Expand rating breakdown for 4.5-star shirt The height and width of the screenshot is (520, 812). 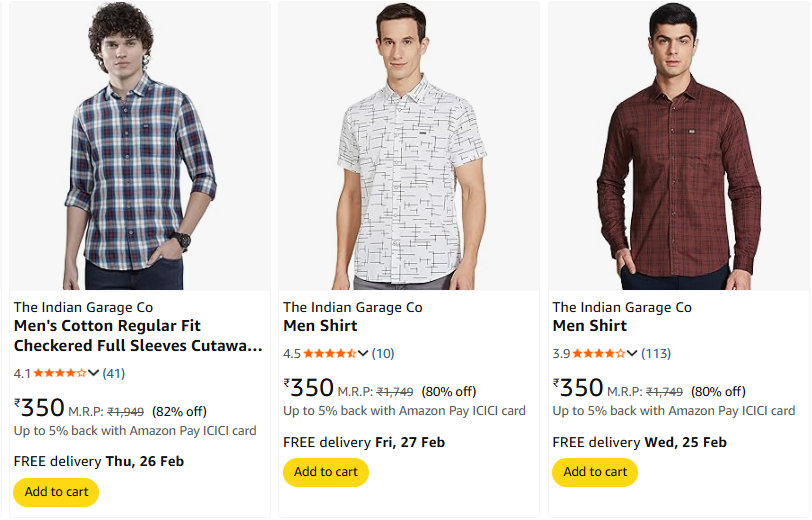(x=363, y=354)
